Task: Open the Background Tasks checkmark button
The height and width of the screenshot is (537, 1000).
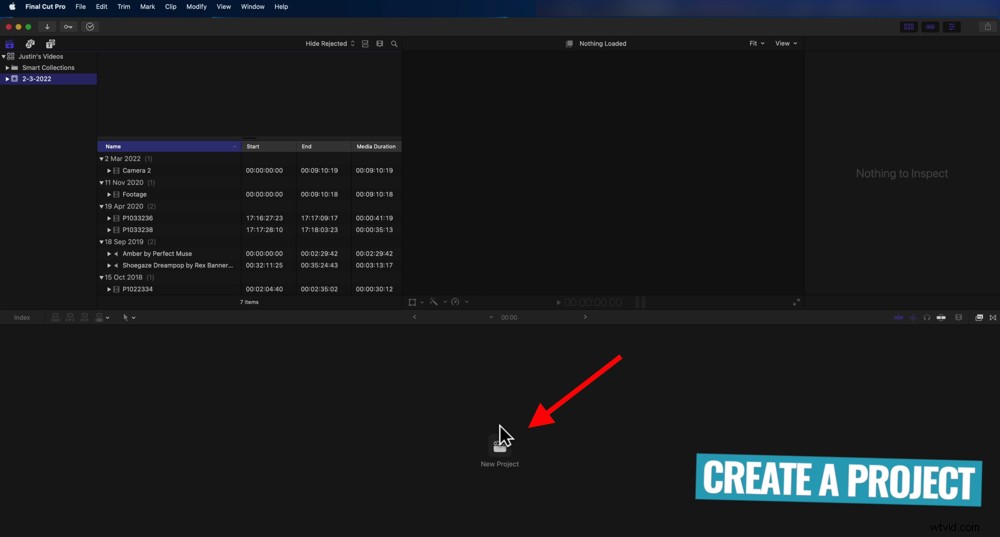Action: click(x=90, y=27)
